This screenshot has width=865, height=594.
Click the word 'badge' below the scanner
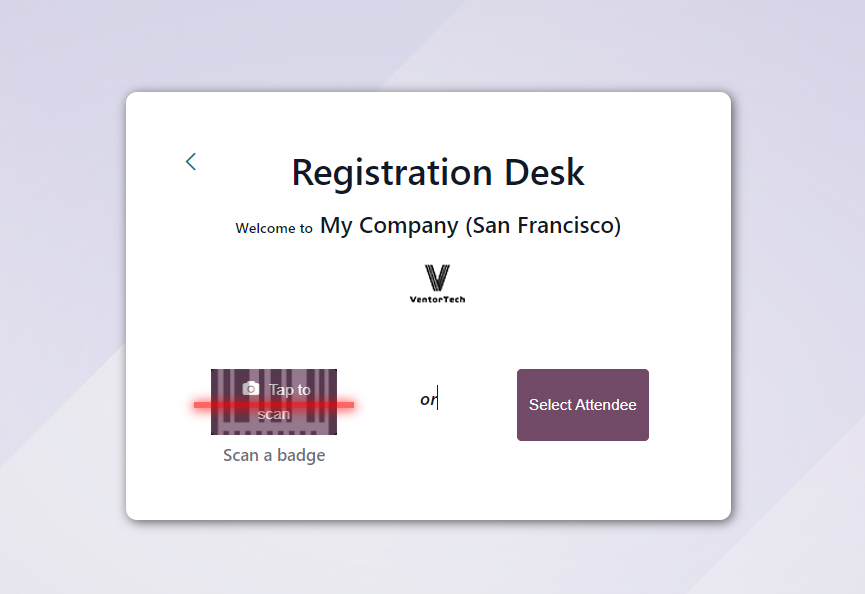pos(301,455)
